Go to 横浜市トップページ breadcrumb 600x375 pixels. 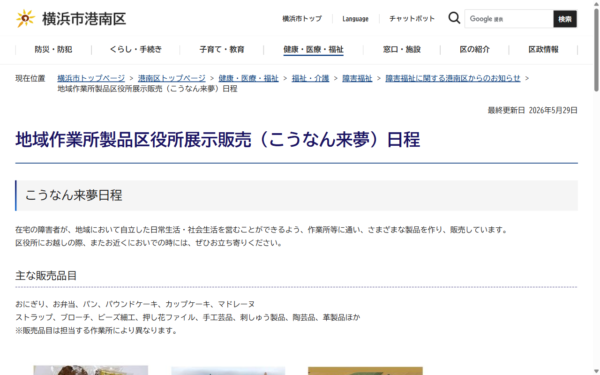pyautogui.click(x=91, y=78)
